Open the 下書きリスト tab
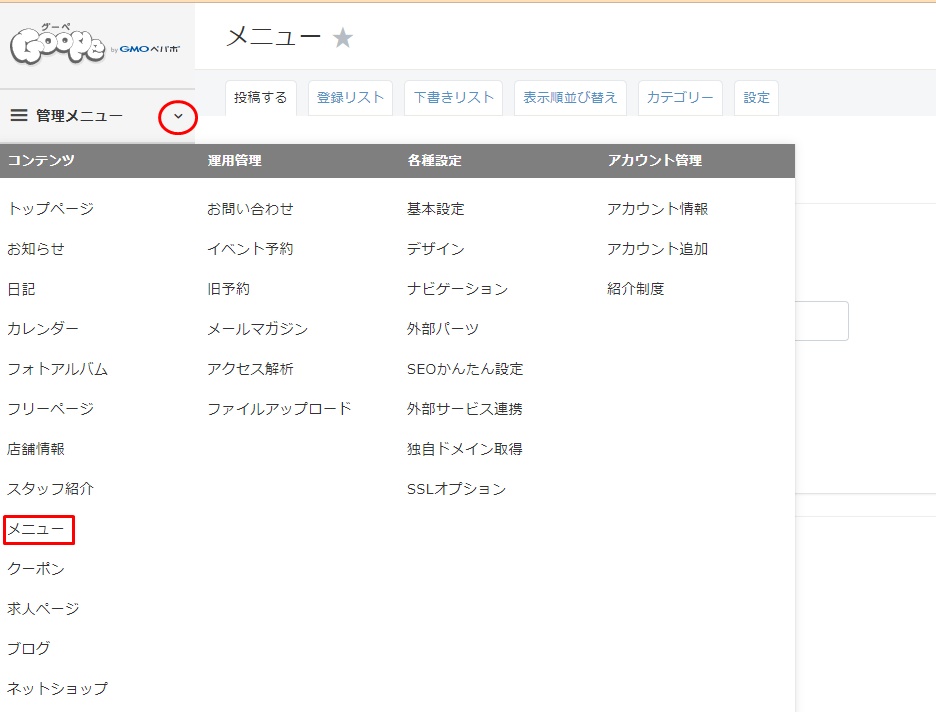Viewport: 936px width, 712px height. point(454,97)
